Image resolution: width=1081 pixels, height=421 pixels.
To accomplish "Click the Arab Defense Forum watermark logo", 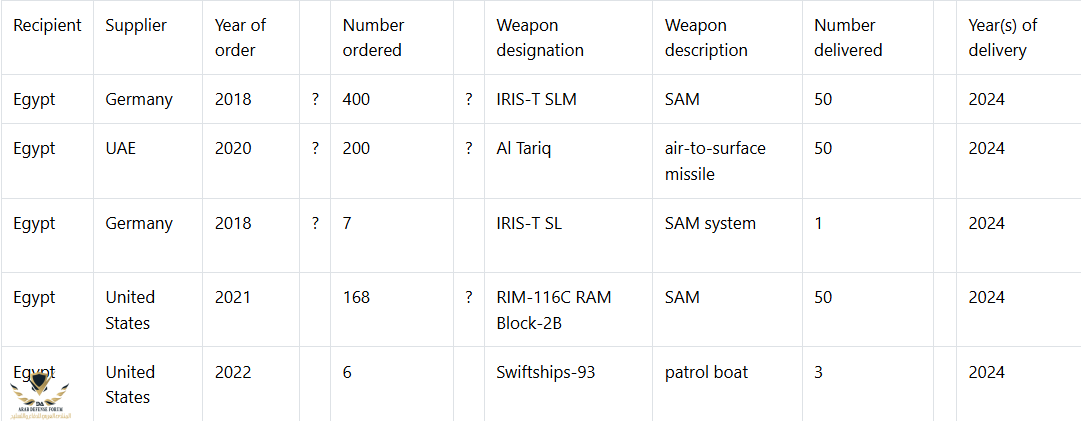I will coord(40,398).
